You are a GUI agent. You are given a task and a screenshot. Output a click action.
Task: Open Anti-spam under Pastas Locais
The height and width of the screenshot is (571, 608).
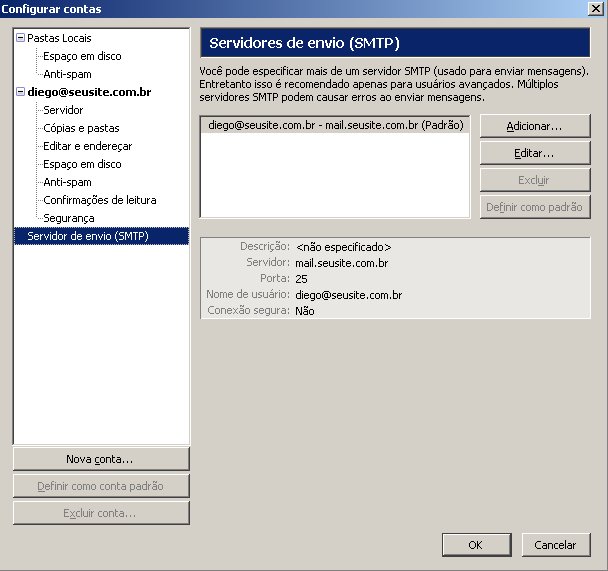[x=67, y=74]
